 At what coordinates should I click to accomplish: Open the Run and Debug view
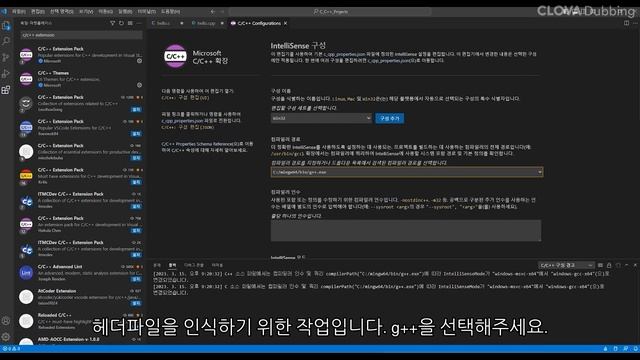pos(6,73)
